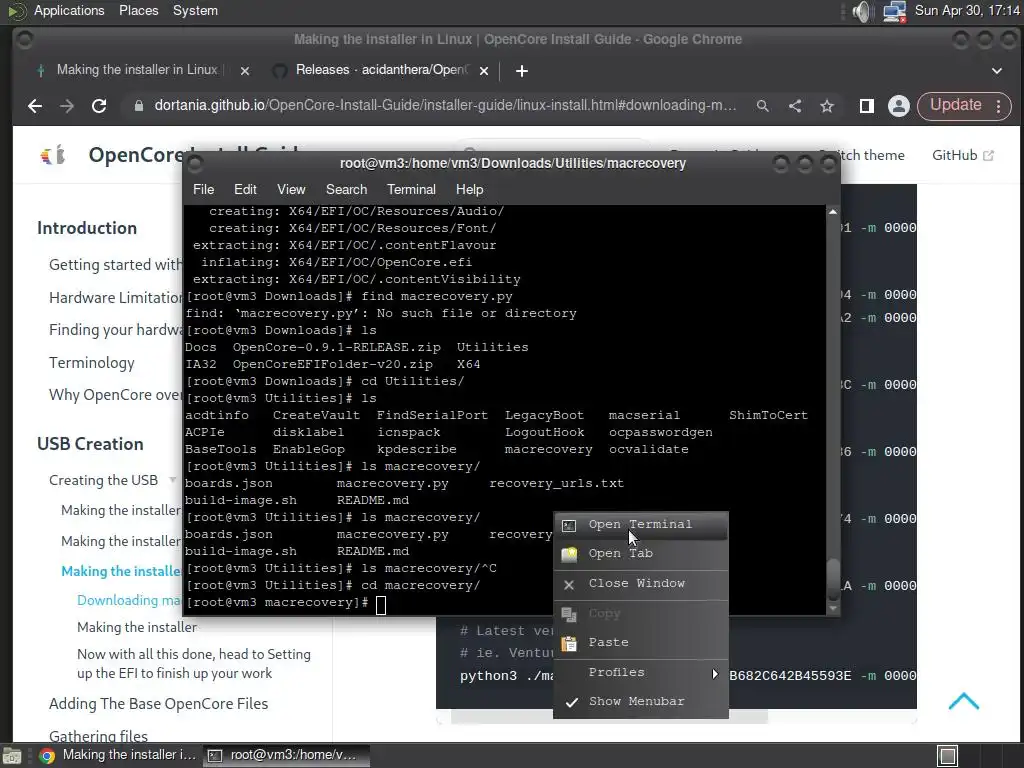Close the 'Making the installer in Linux' tab

pos(245,71)
